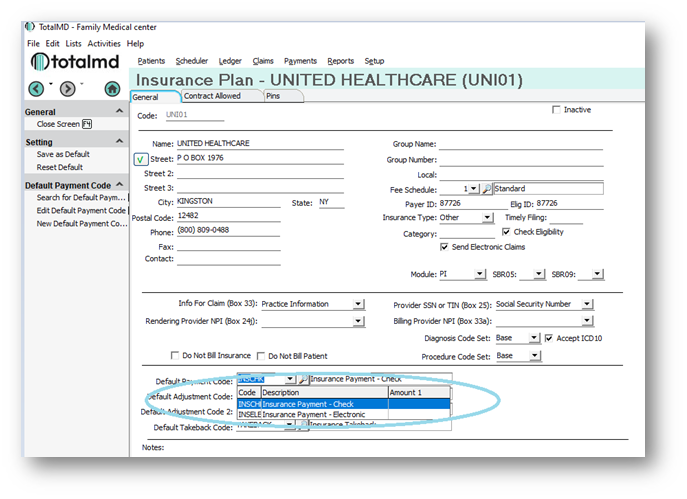Viewport: 687px width, 499px height.
Task: Expand the Provider SSN or TIN dropdown
Action: 587,304
